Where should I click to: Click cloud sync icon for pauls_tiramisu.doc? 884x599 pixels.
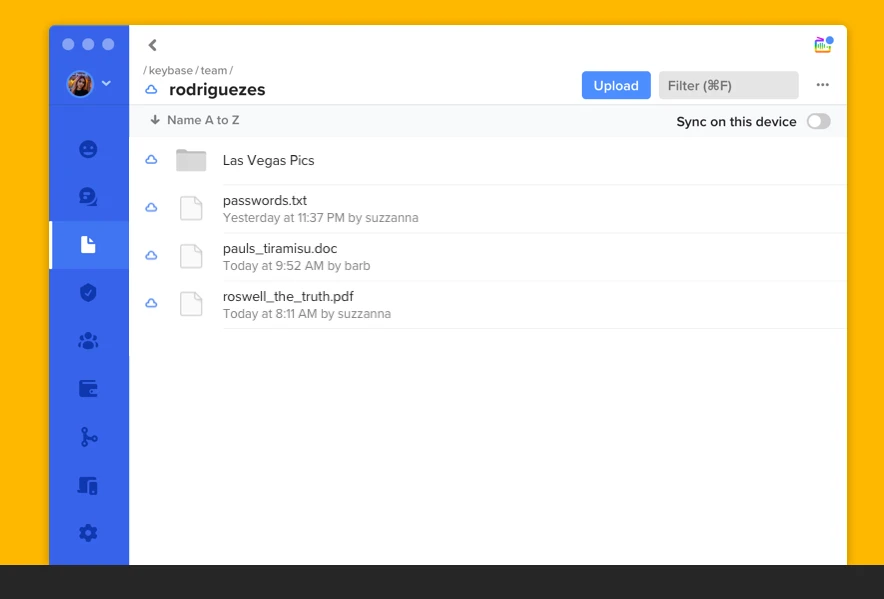click(151, 256)
